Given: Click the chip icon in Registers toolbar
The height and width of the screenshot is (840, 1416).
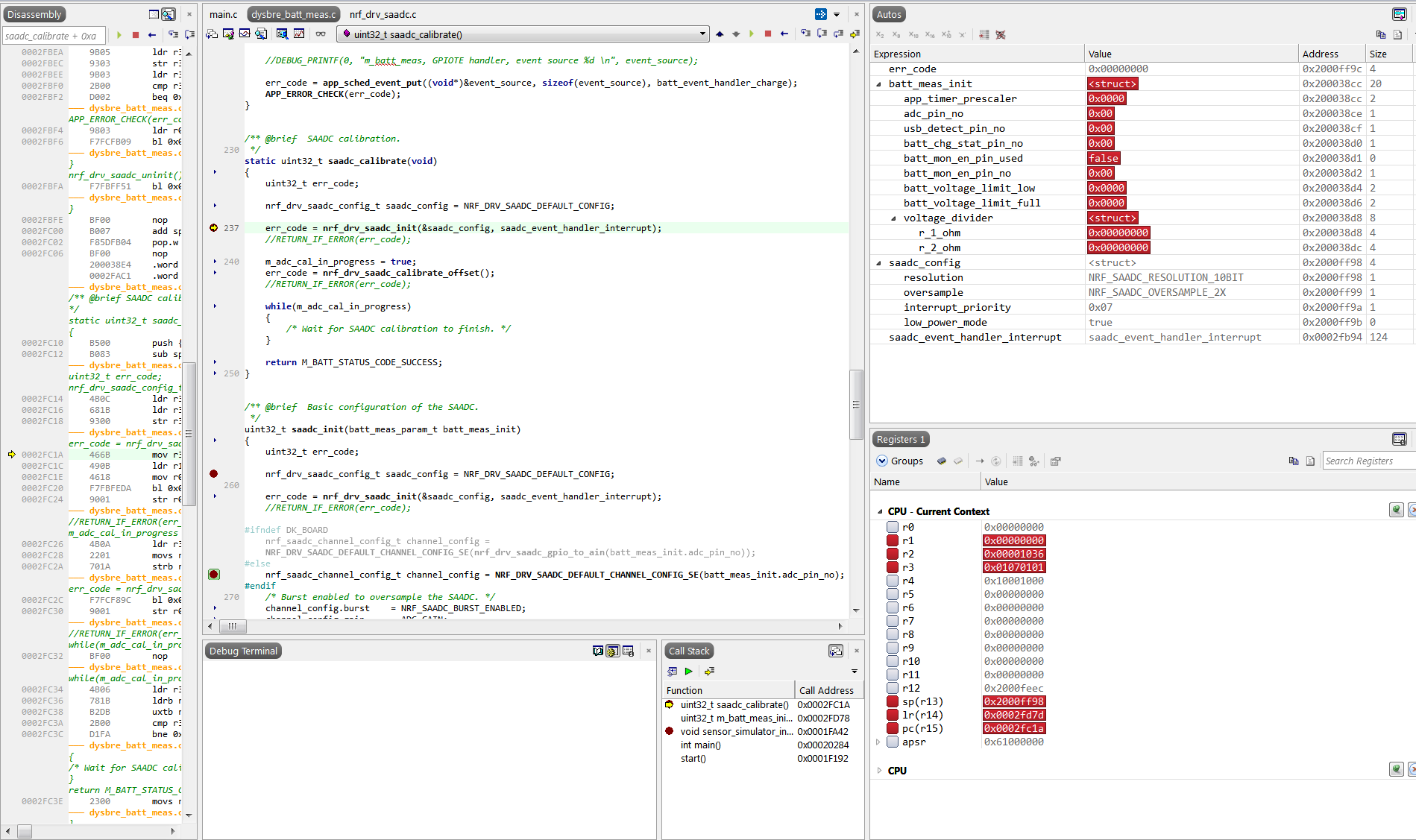Looking at the screenshot, I should click(942, 461).
